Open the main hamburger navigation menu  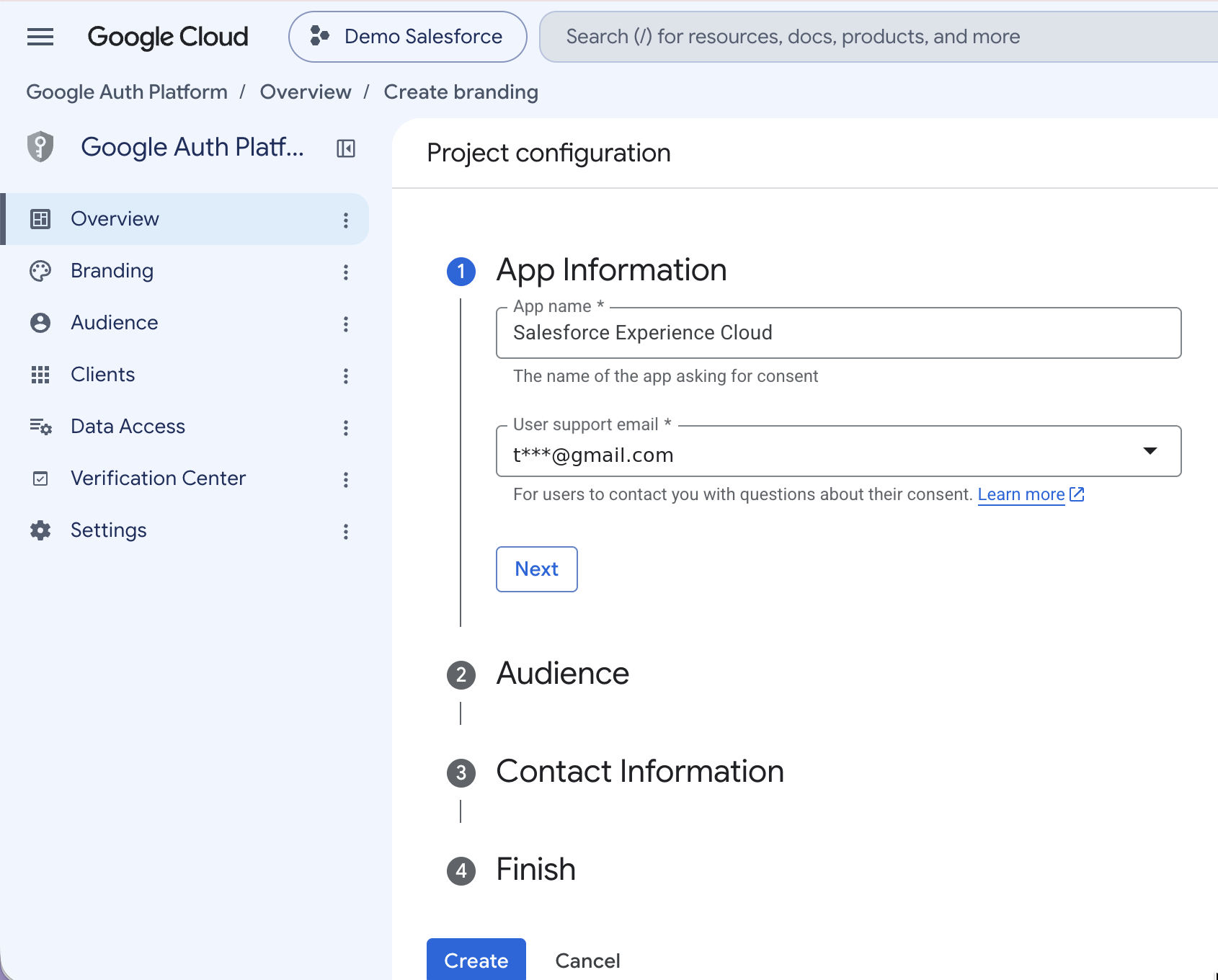[x=40, y=37]
